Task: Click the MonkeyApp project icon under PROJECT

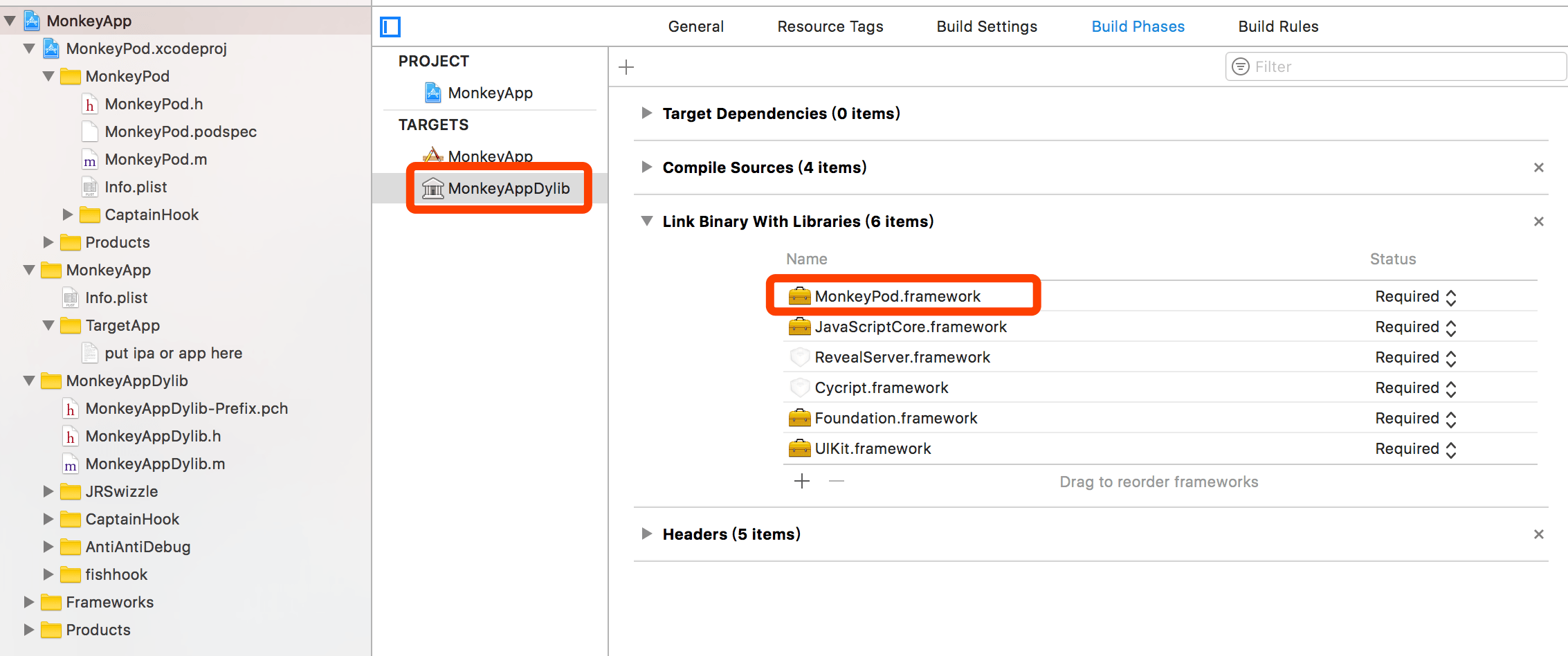Action: pos(433,93)
